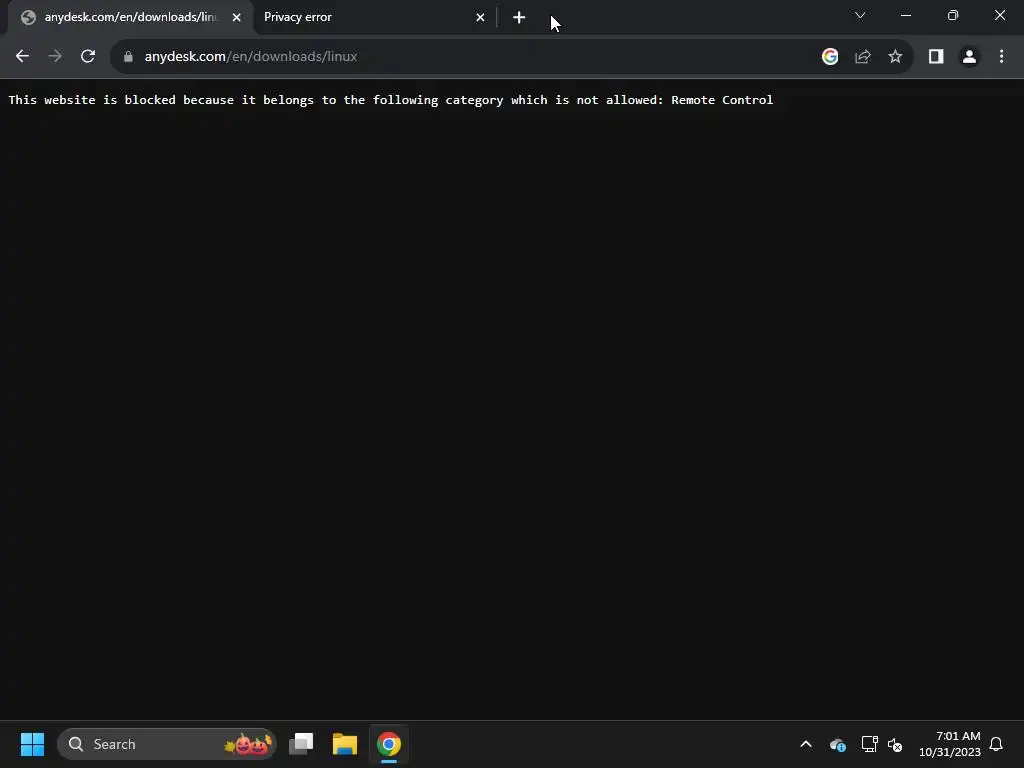Screen dimensions: 1024x768
Task: Open Task View from the taskbar
Action: pyautogui.click(x=301, y=744)
